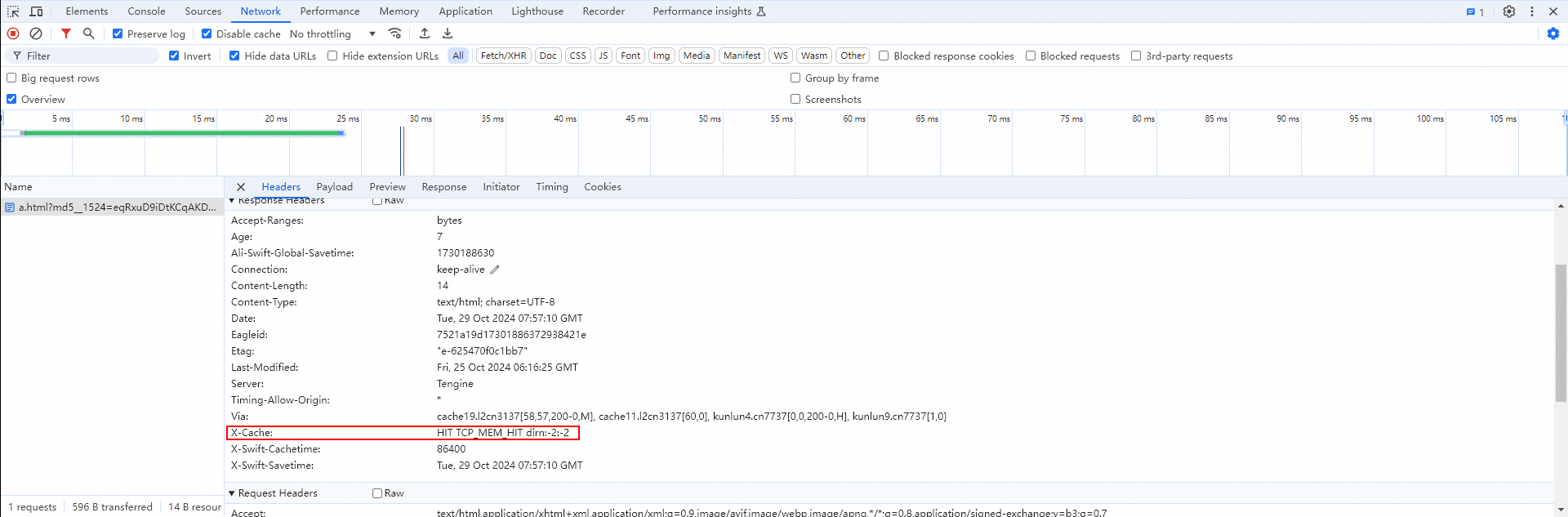The height and width of the screenshot is (517, 1568).
Task: Export HAR file download icon
Action: click(448, 33)
